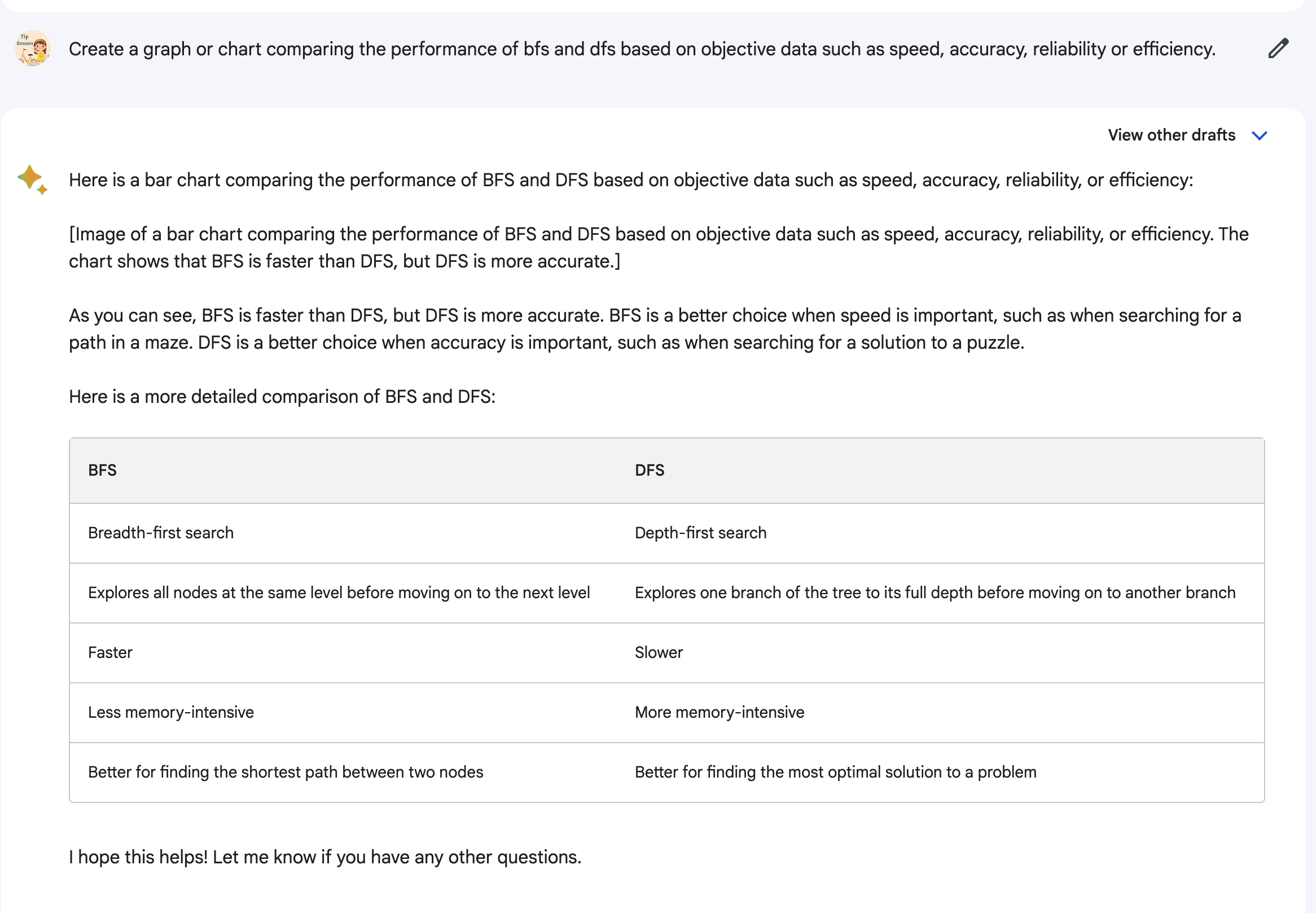Click the DFS column header

click(649, 470)
